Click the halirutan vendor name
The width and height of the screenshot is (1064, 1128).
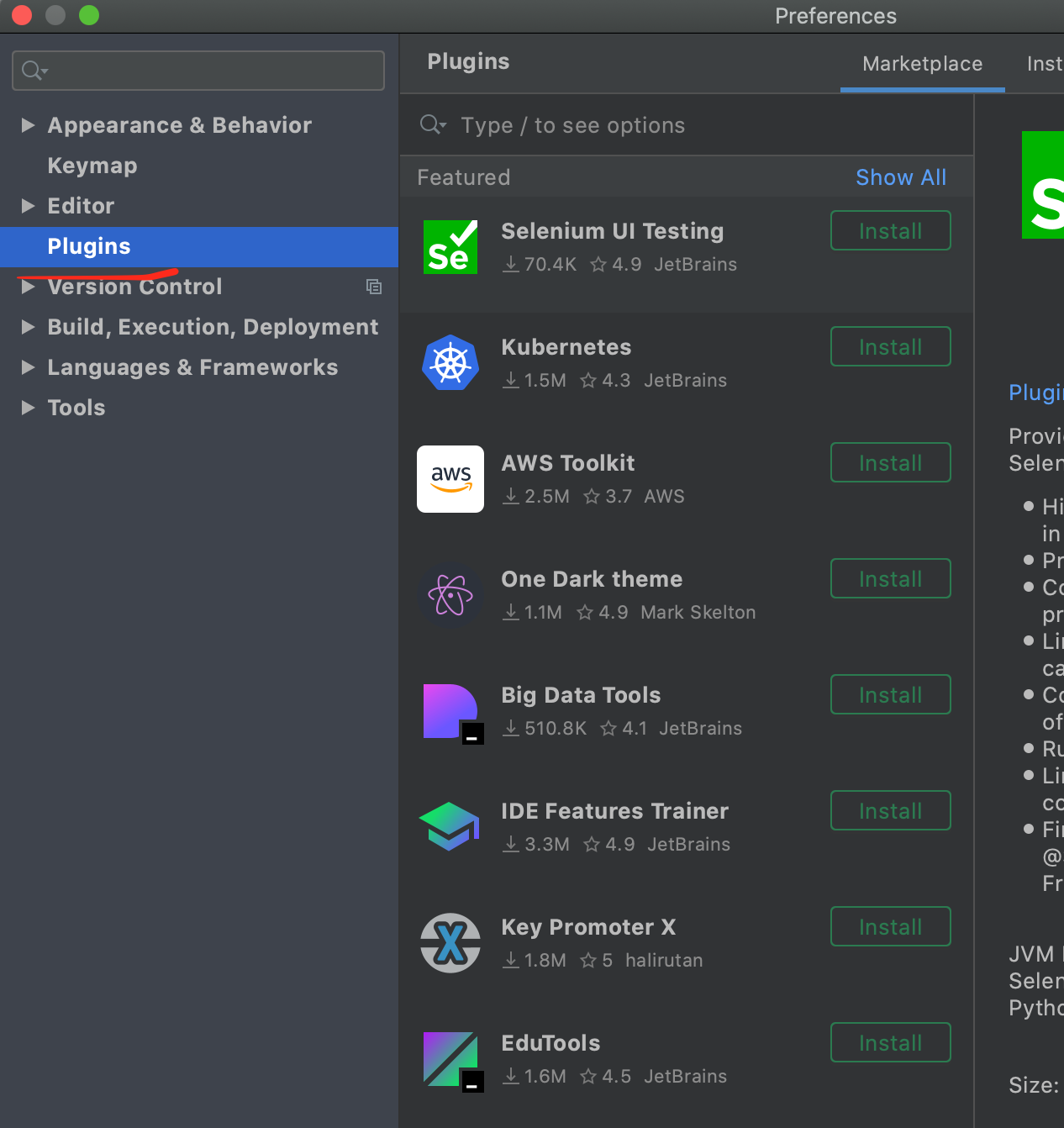click(664, 961)
